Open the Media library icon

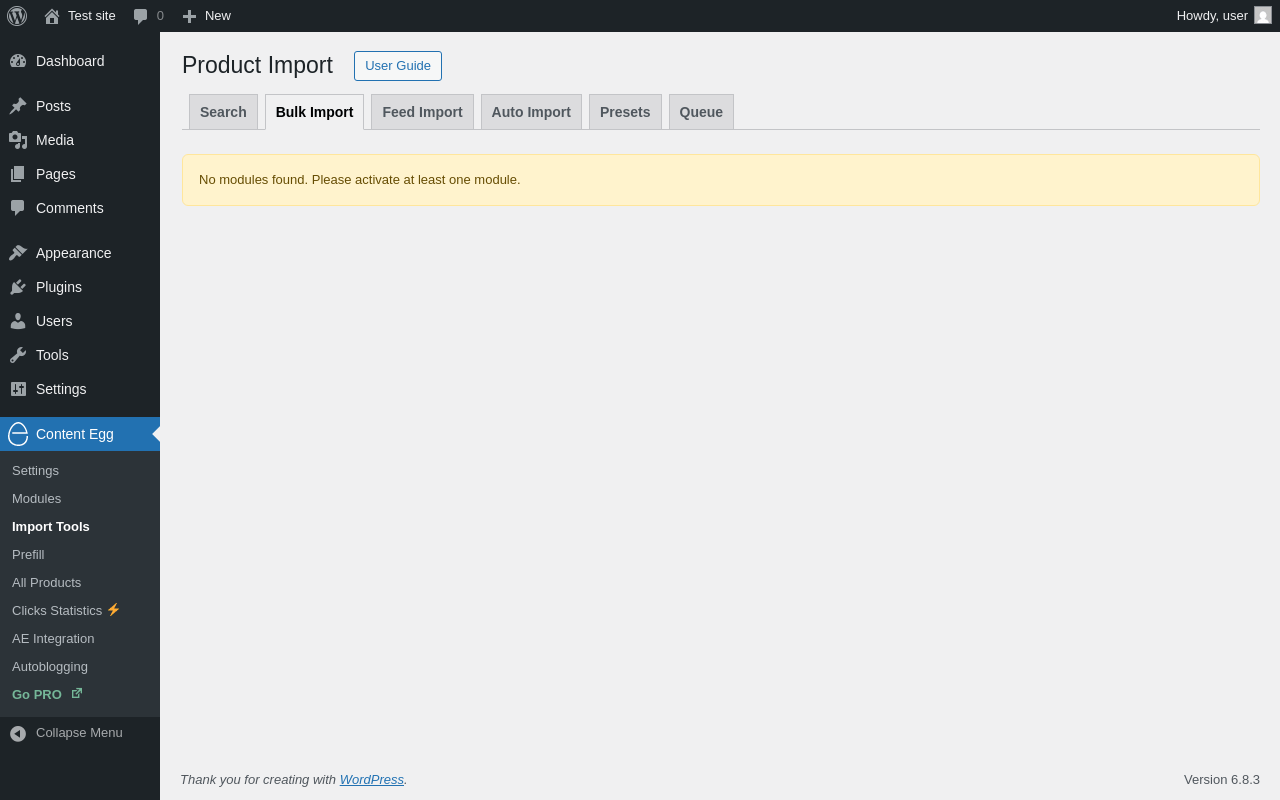tap(18, 140)
